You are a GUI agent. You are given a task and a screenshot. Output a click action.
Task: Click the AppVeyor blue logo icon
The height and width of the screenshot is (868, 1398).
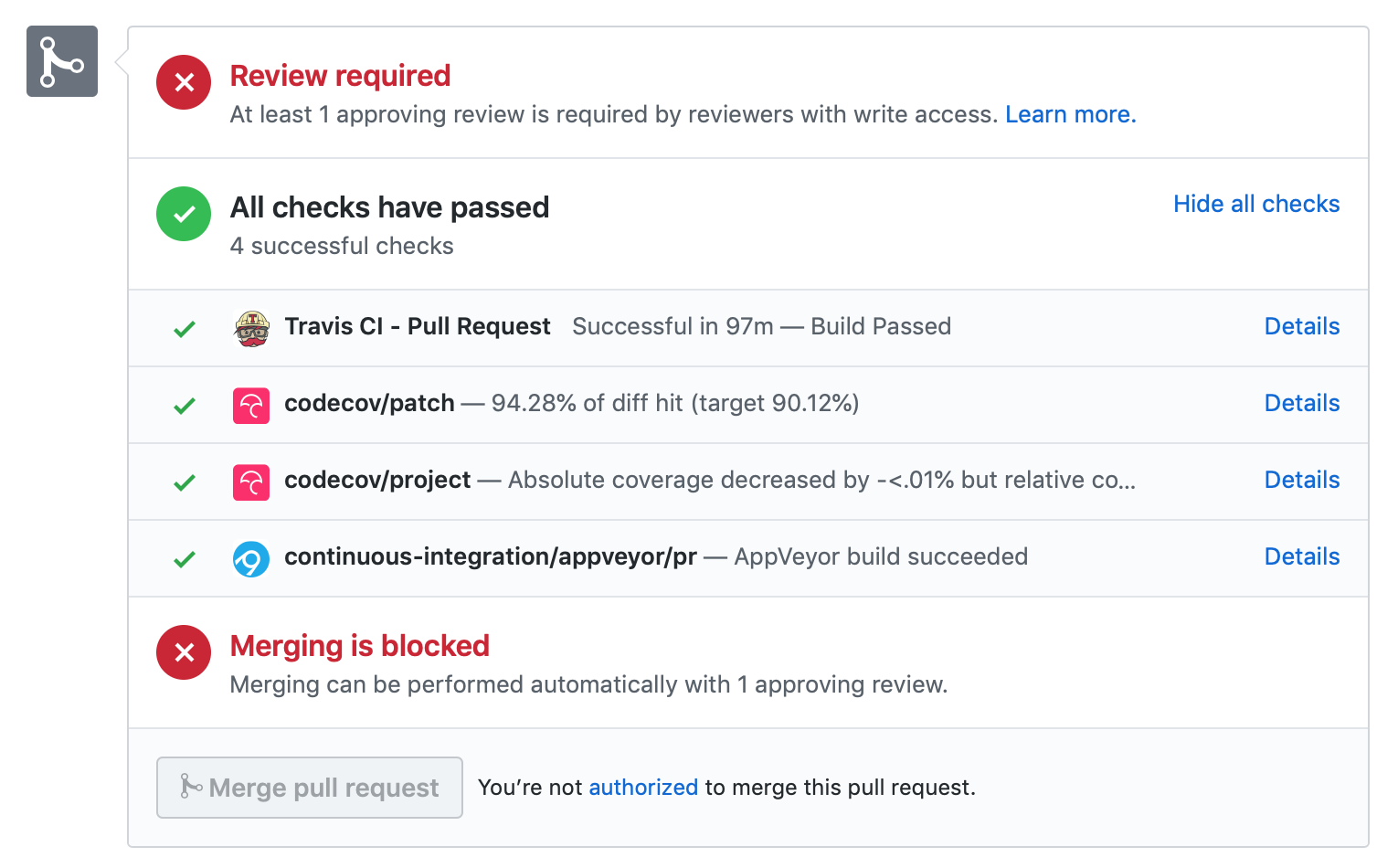pos(251,558)
